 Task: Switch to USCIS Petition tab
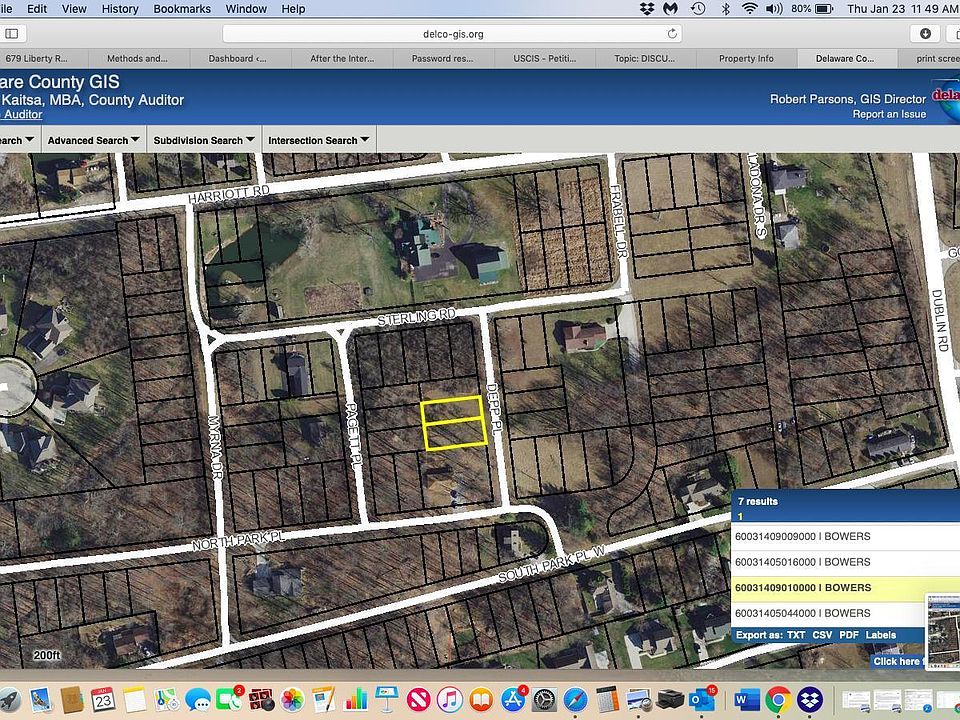coord(544,58)
